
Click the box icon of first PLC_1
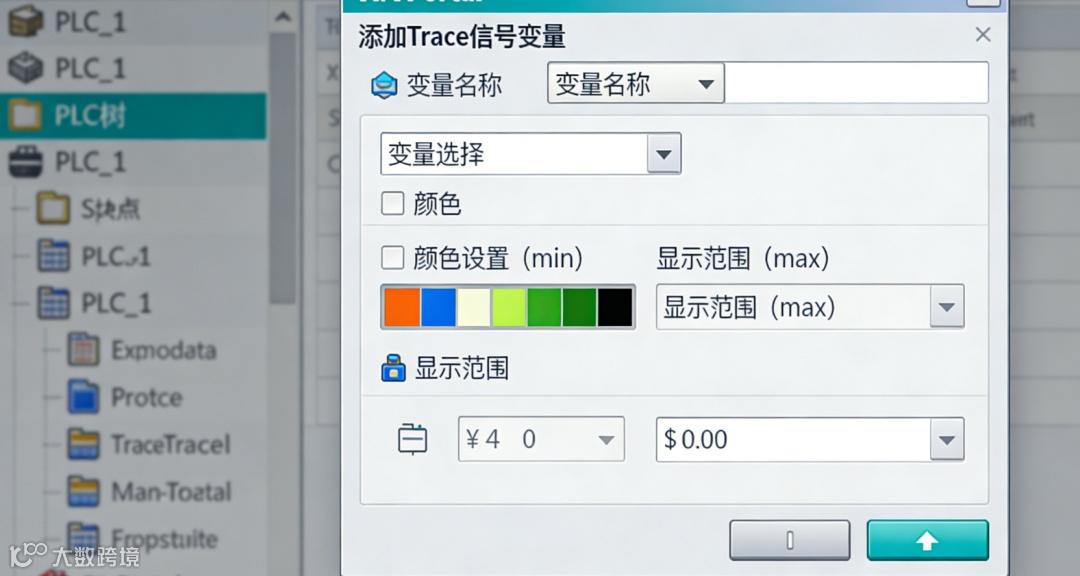pos(25,21)
